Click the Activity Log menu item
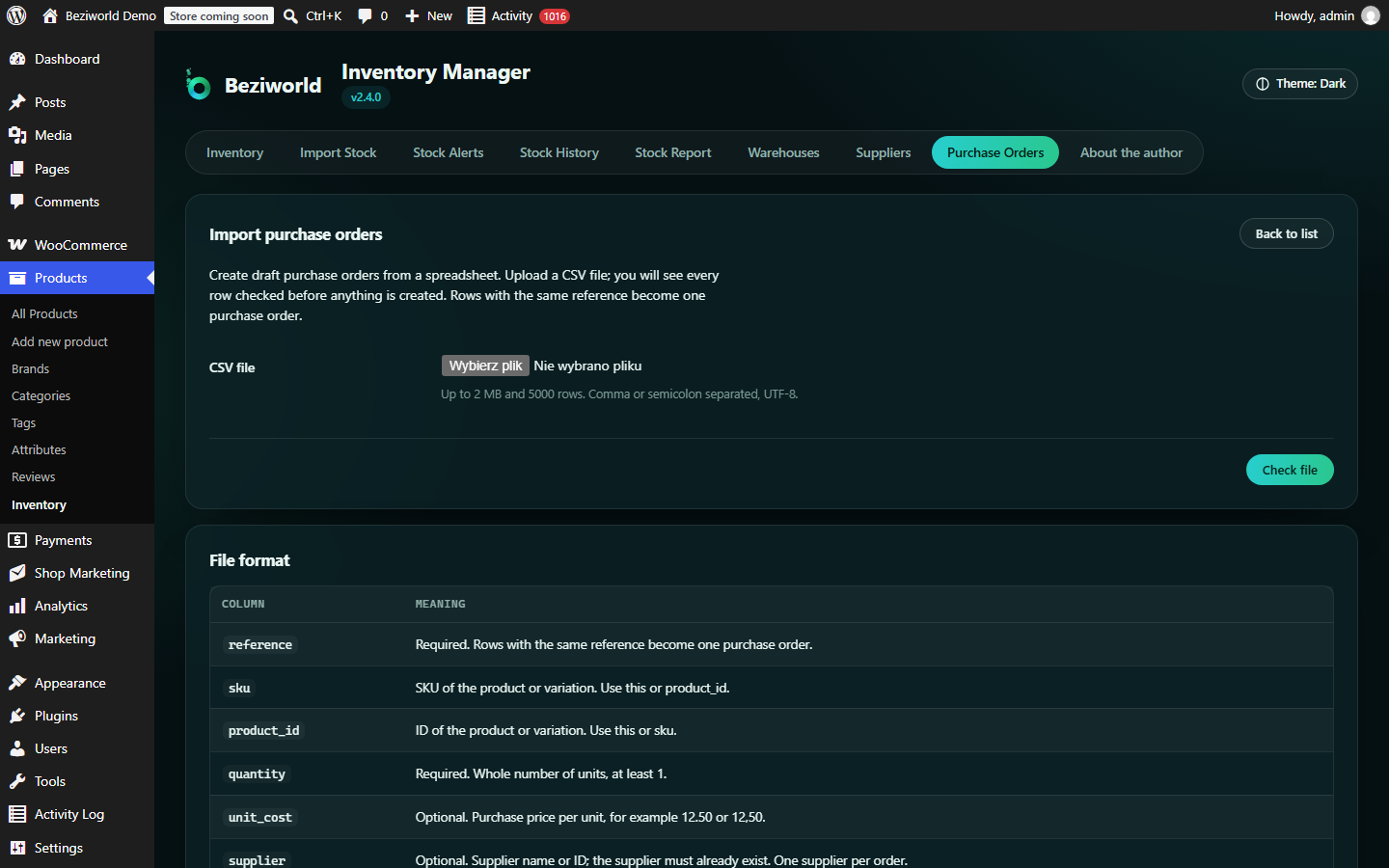The width and height of the screenshot is (1389, 868). pos(77,814)
